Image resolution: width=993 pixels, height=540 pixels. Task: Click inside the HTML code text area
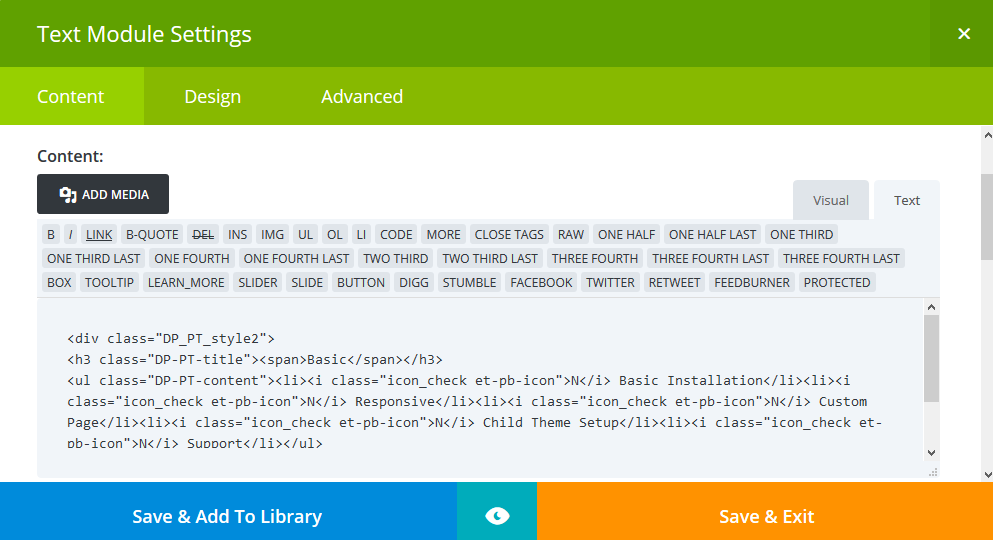[x=480, y=387]
